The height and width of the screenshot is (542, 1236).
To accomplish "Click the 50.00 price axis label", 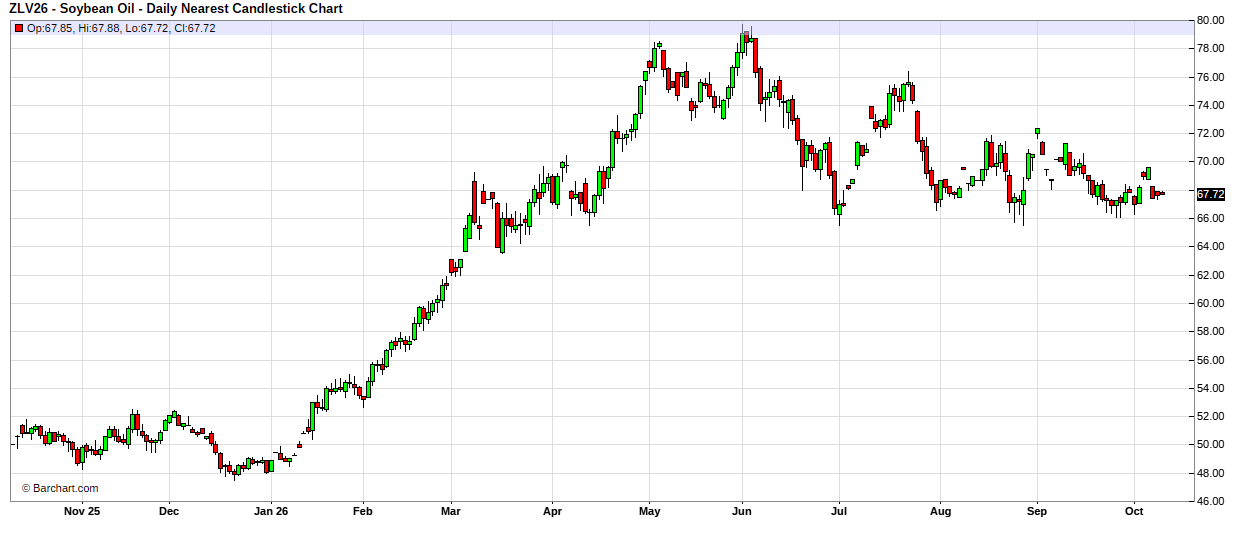I will coord(1210,445).
